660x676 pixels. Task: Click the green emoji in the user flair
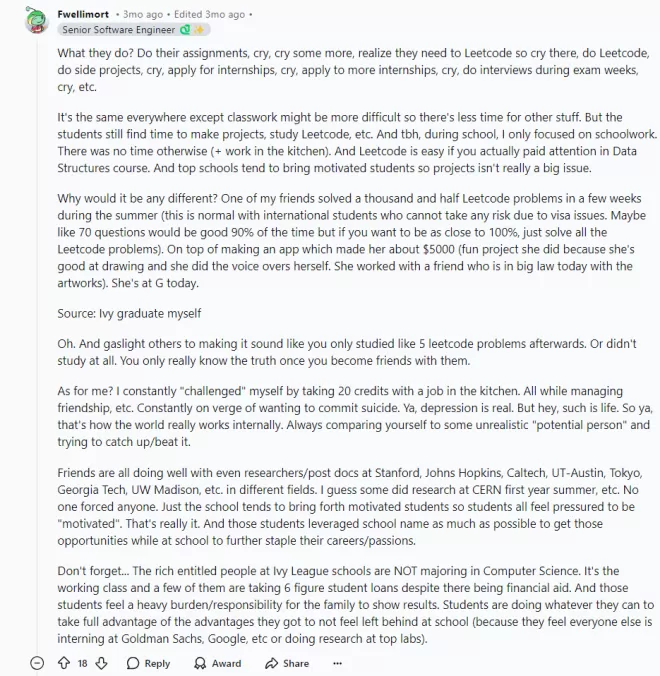point(185,30)
